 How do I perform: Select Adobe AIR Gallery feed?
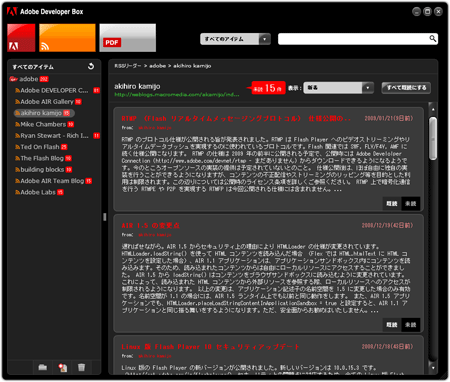47,102
